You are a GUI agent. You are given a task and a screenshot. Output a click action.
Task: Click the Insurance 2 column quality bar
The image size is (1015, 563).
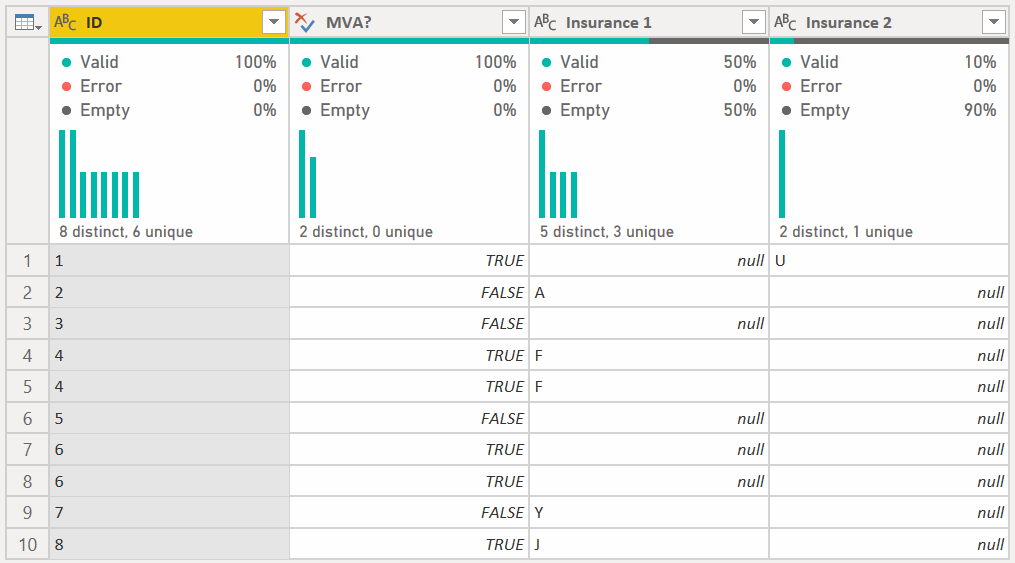[889, 41]
